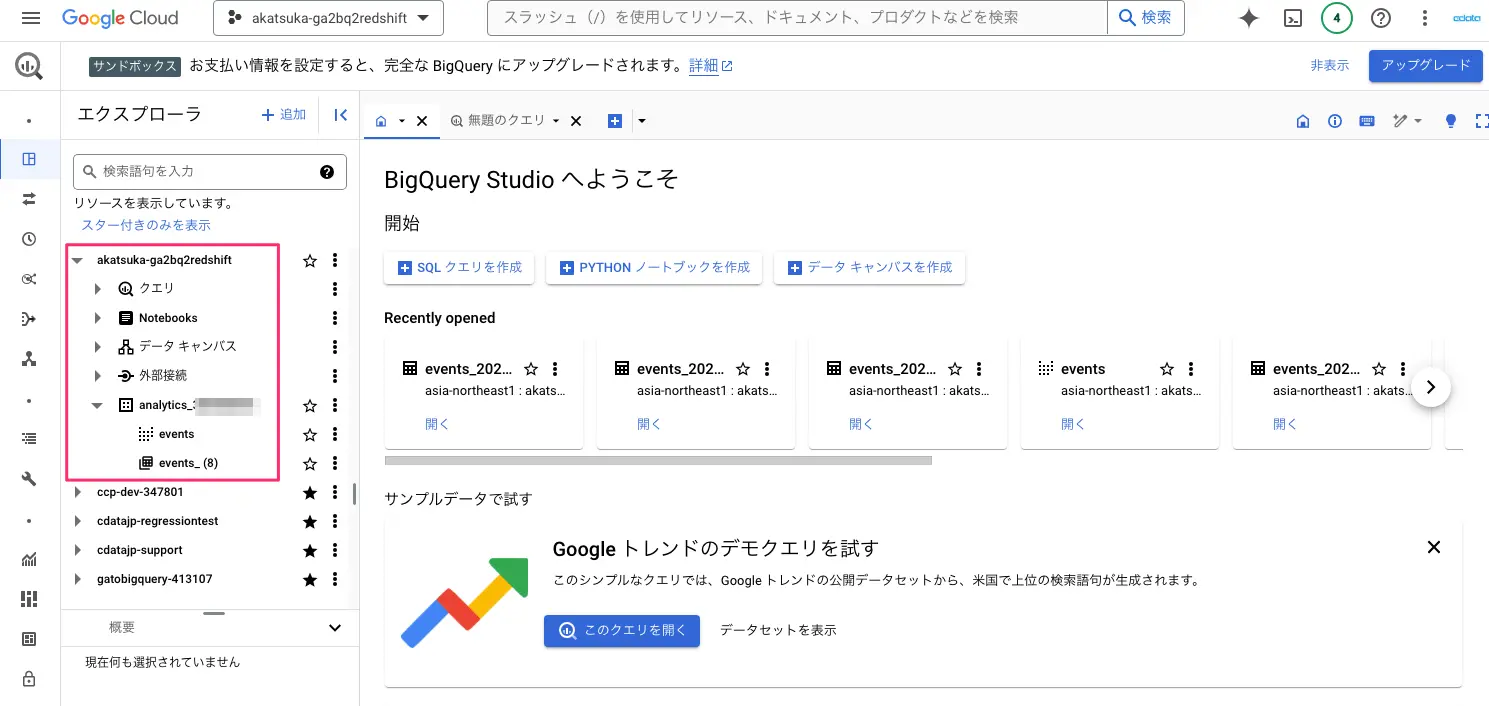This screenshot has height=706, width=1489.
Task: Open notifications badge showing 4
Action: [1337, 18]
